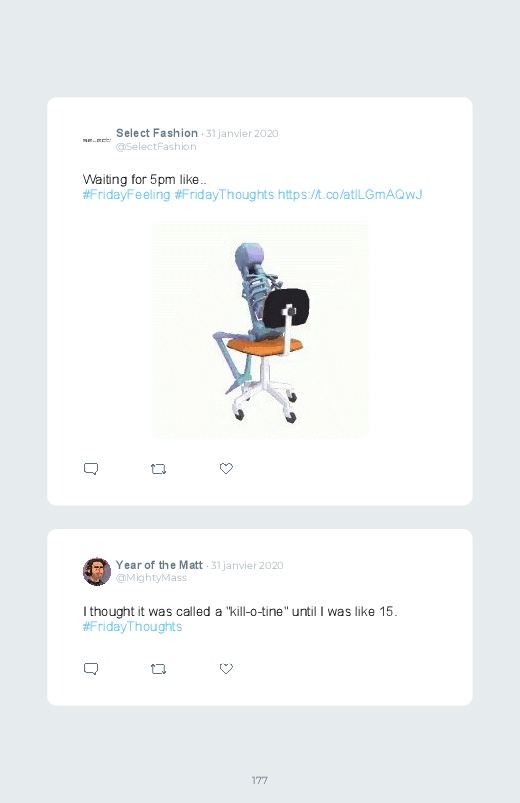Click the @SelectFashion handle
Image resolution: width=520 pixels, height=803 pixels.
(x=156, y=146)
